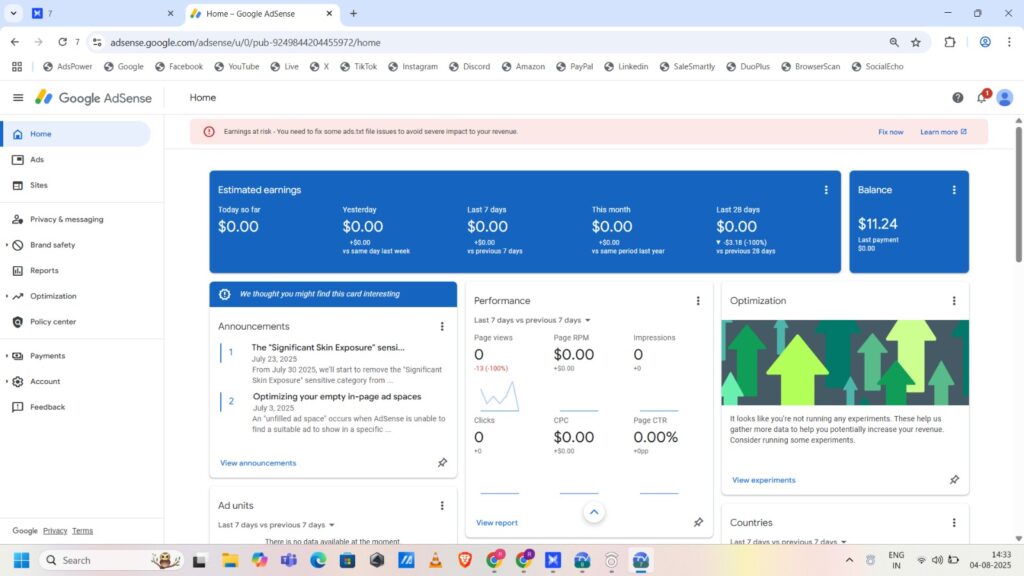Pin the Optimization card
Screen dimensions: 1024x576
coord(954,479)
